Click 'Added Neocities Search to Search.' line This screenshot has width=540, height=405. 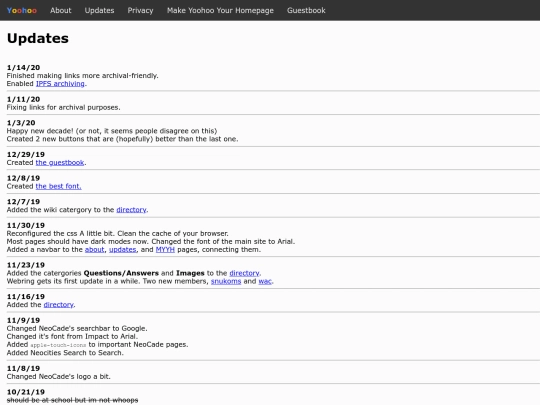[65, 353]
